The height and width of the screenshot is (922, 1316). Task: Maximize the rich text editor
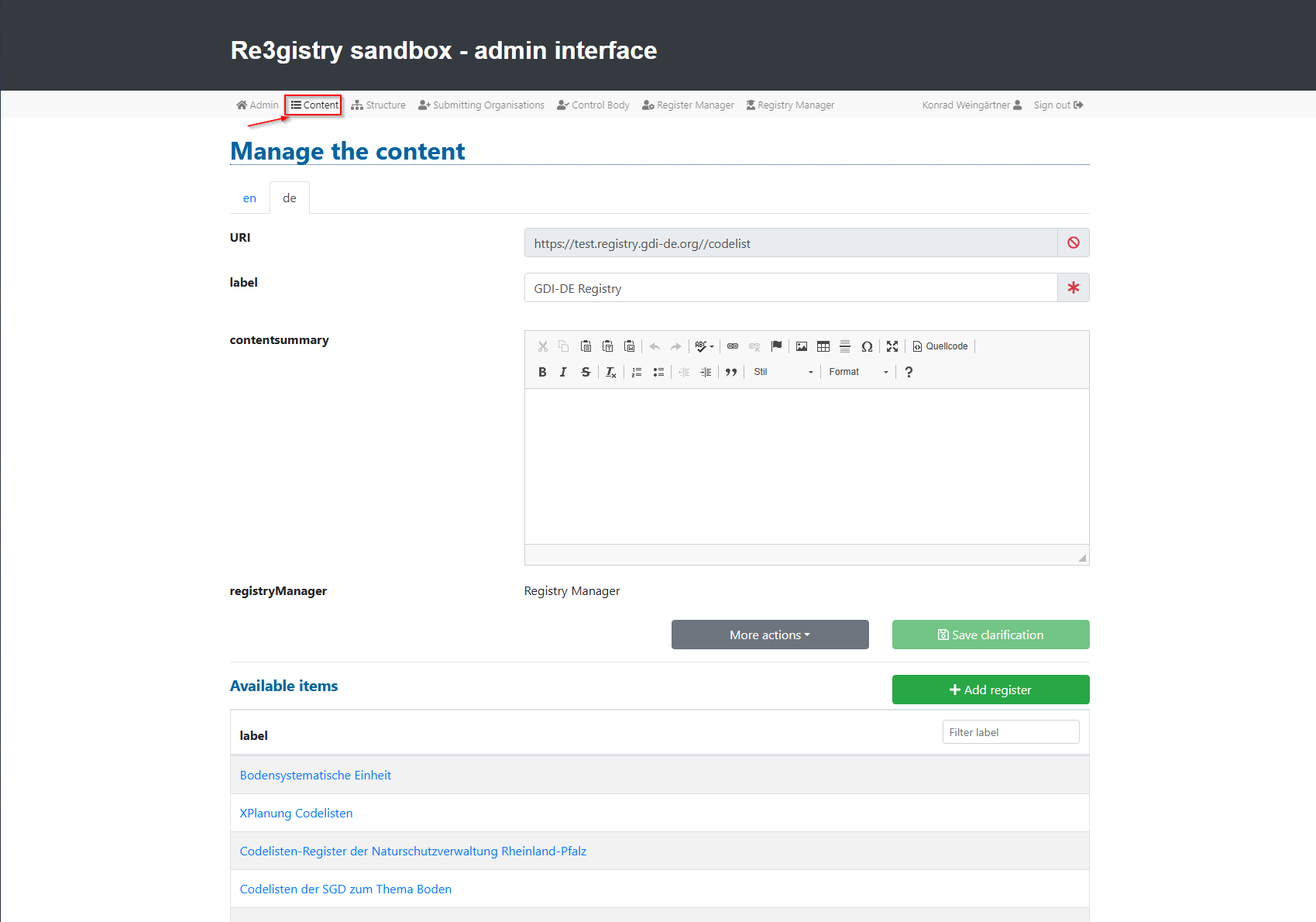892,346
